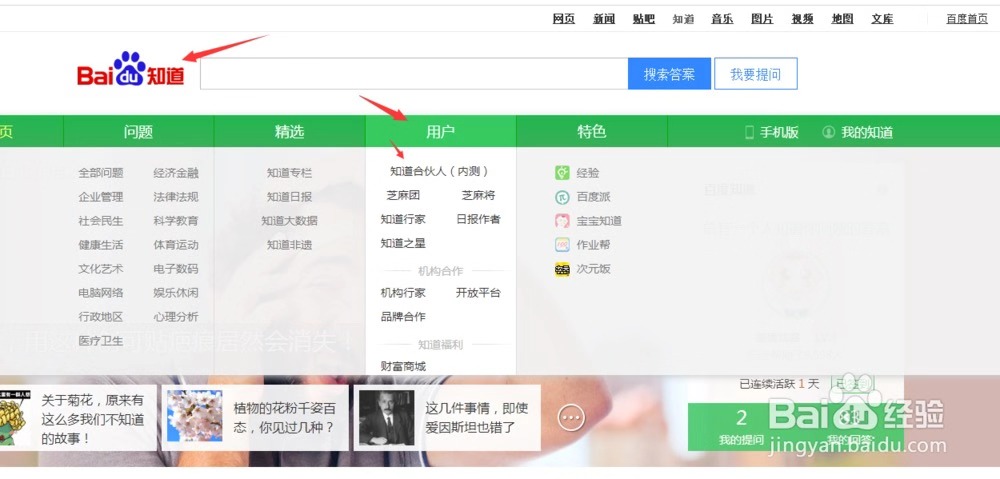The image size is (1000, 479).
Task: Open the 品牌合作 link
Action: pos(403,317)
